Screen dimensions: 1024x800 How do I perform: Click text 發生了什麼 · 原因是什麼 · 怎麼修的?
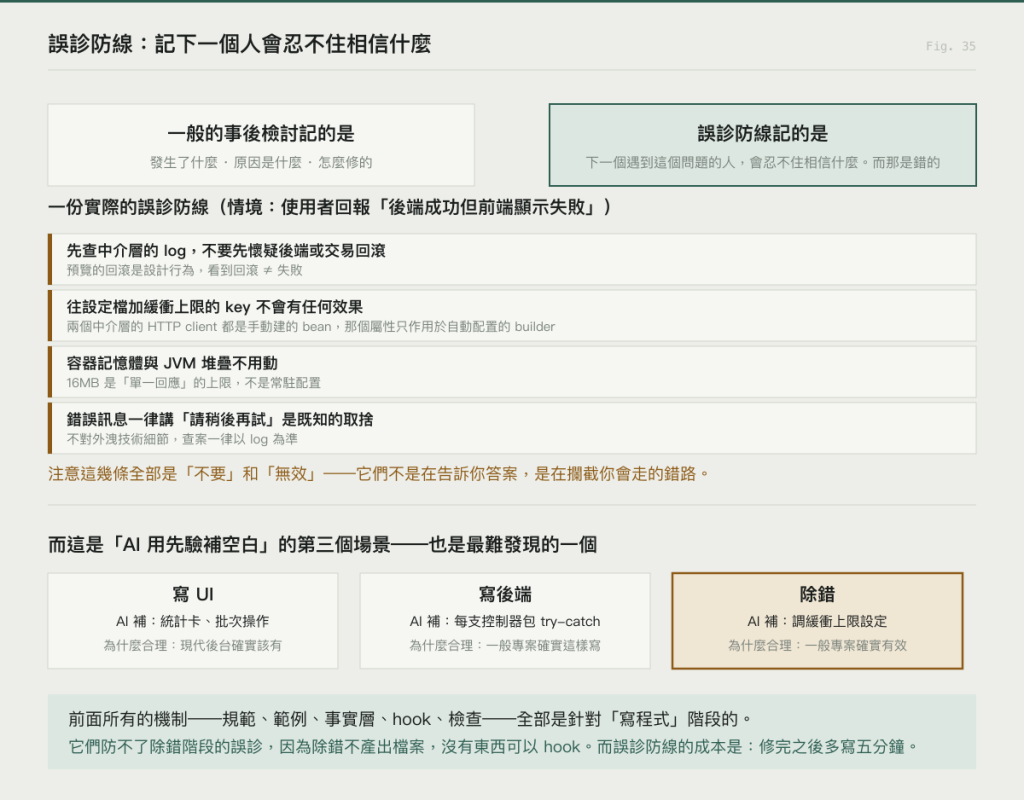(261, 163)
